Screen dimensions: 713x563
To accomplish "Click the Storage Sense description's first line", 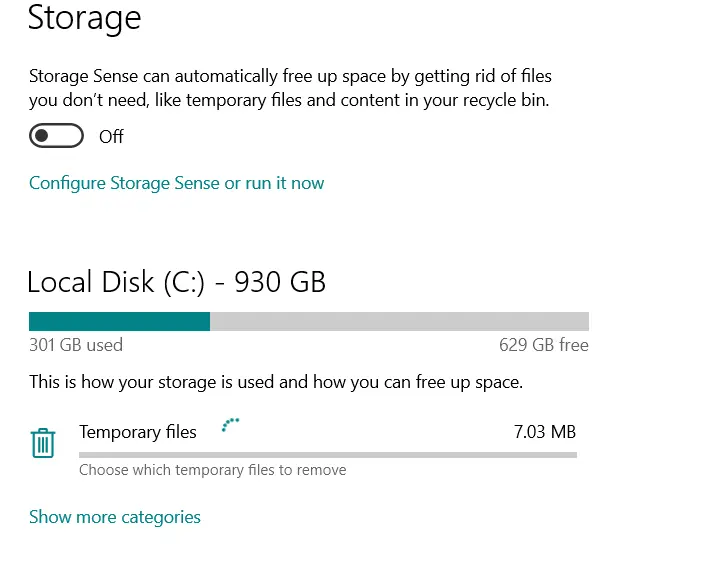I will point(290,76).
